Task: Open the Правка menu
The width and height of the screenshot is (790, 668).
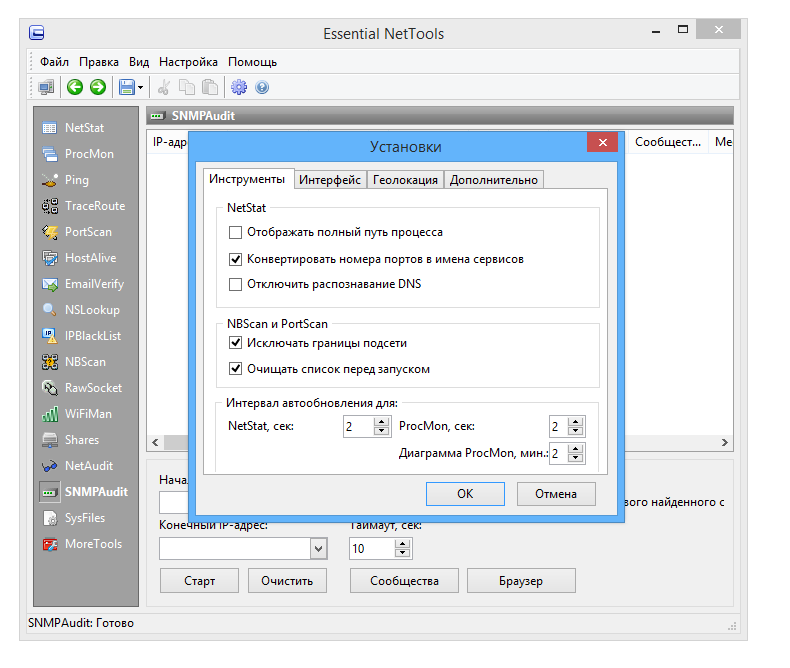Action: pos(99,62)
